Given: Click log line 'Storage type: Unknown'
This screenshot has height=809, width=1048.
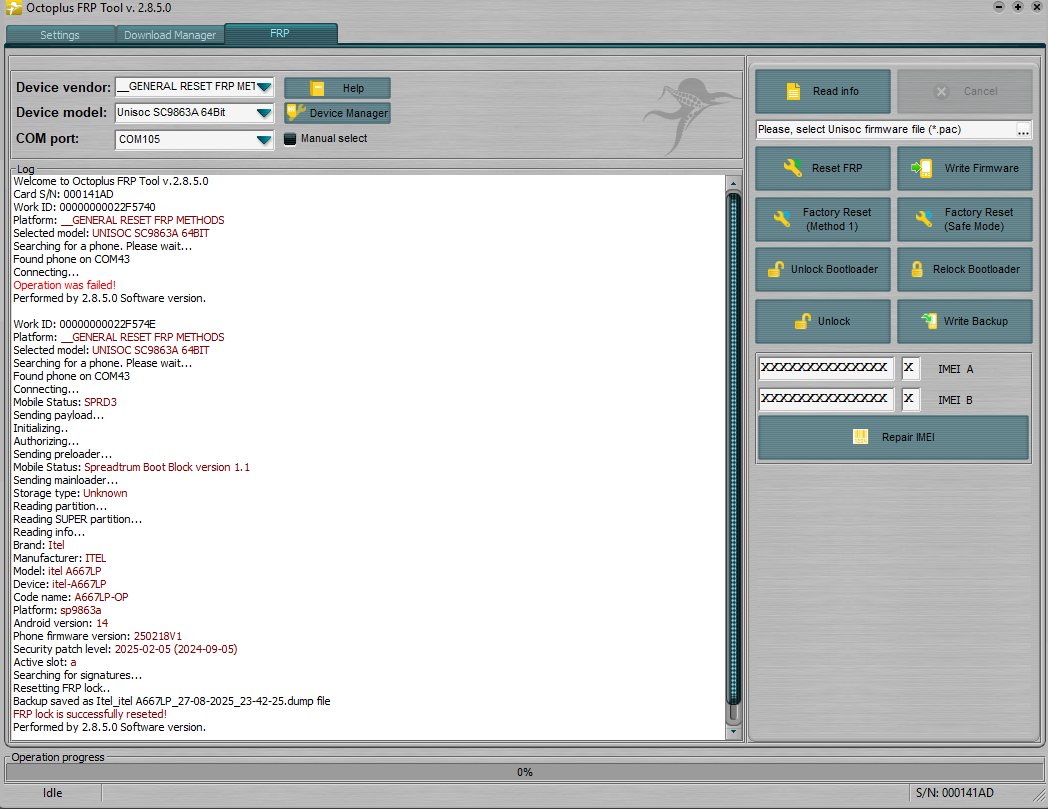Looking at the screenshot, I should coord(70,493).
